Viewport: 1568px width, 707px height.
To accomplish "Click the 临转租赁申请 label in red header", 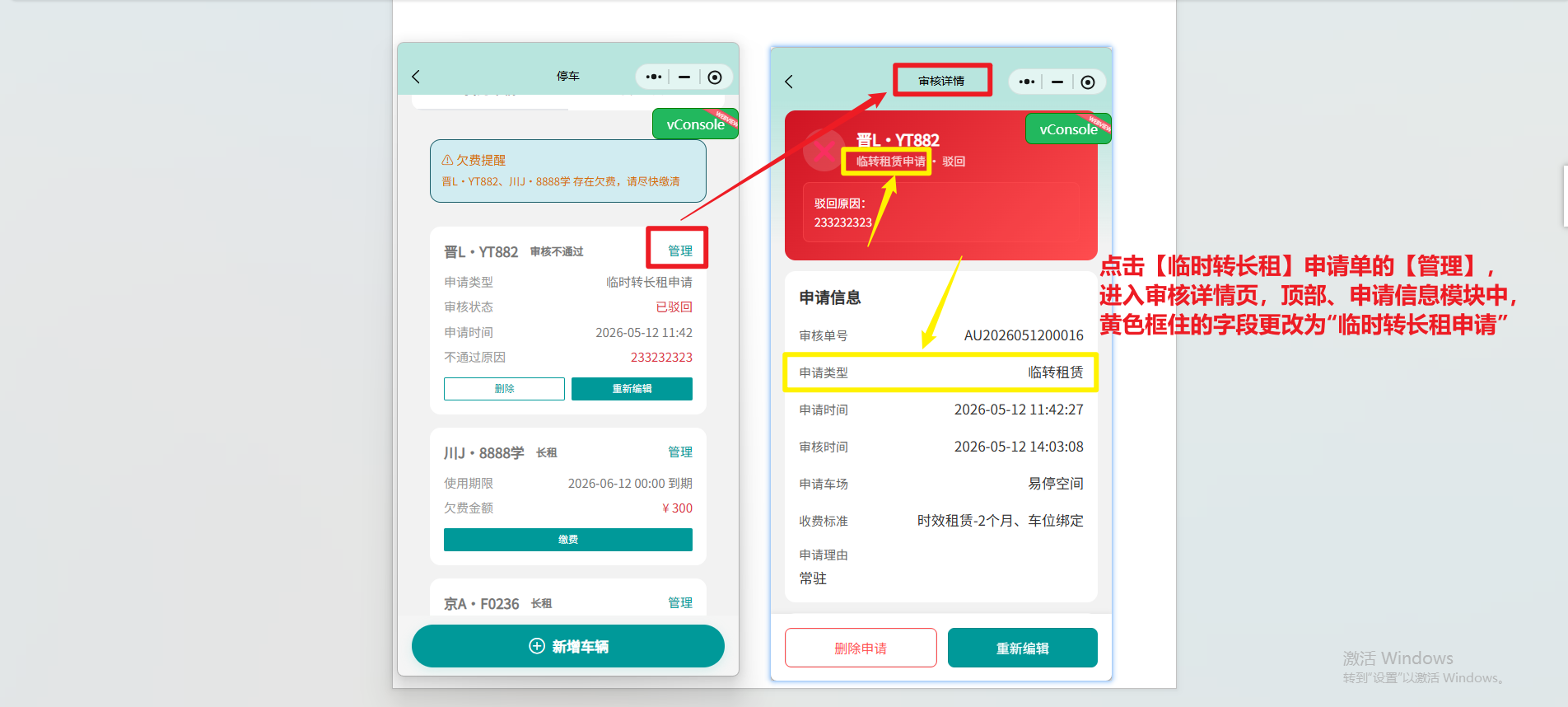I will tap(891, 162).
